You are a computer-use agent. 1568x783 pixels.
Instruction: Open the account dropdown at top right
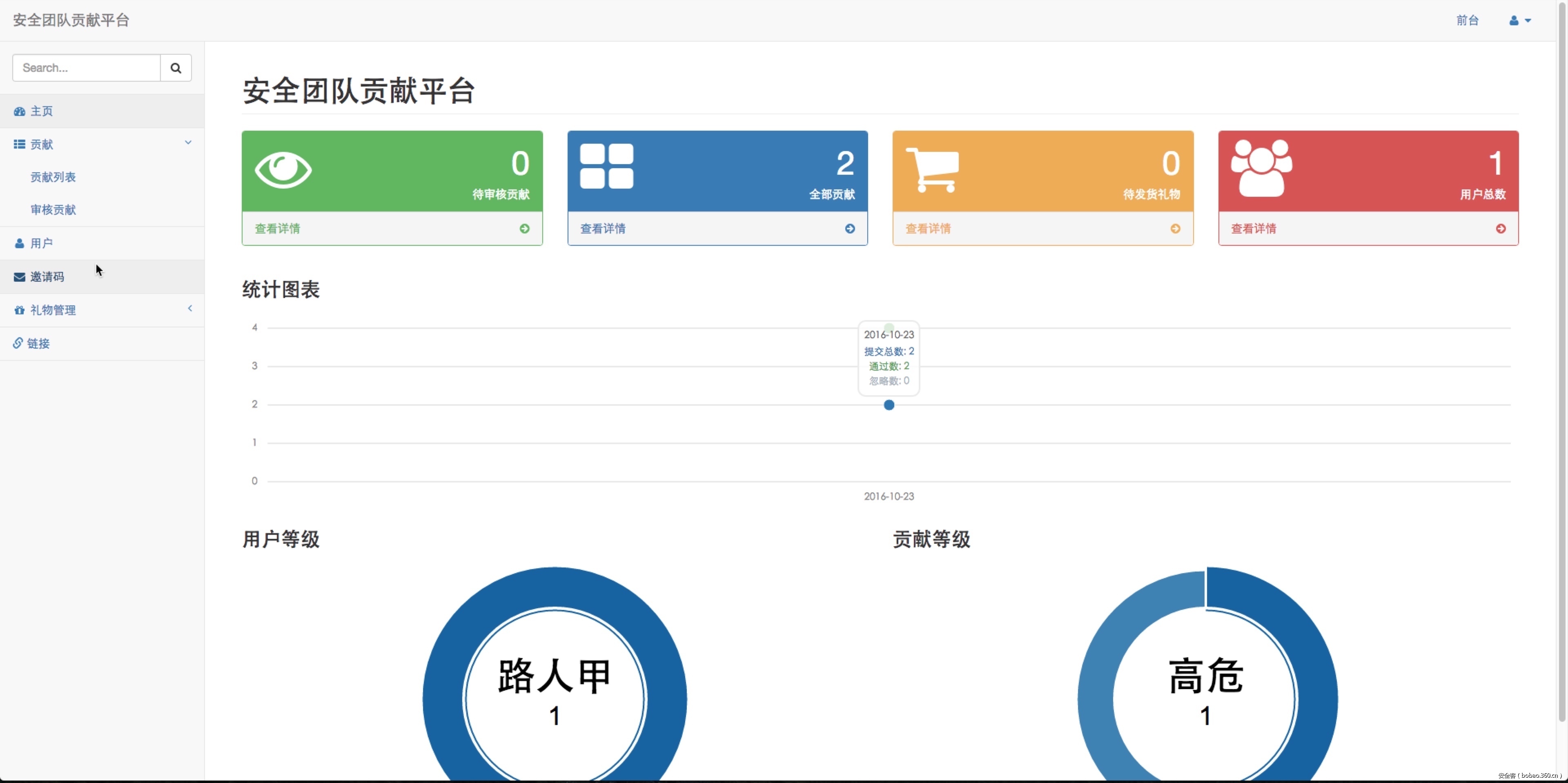[x=1520, y=20]
